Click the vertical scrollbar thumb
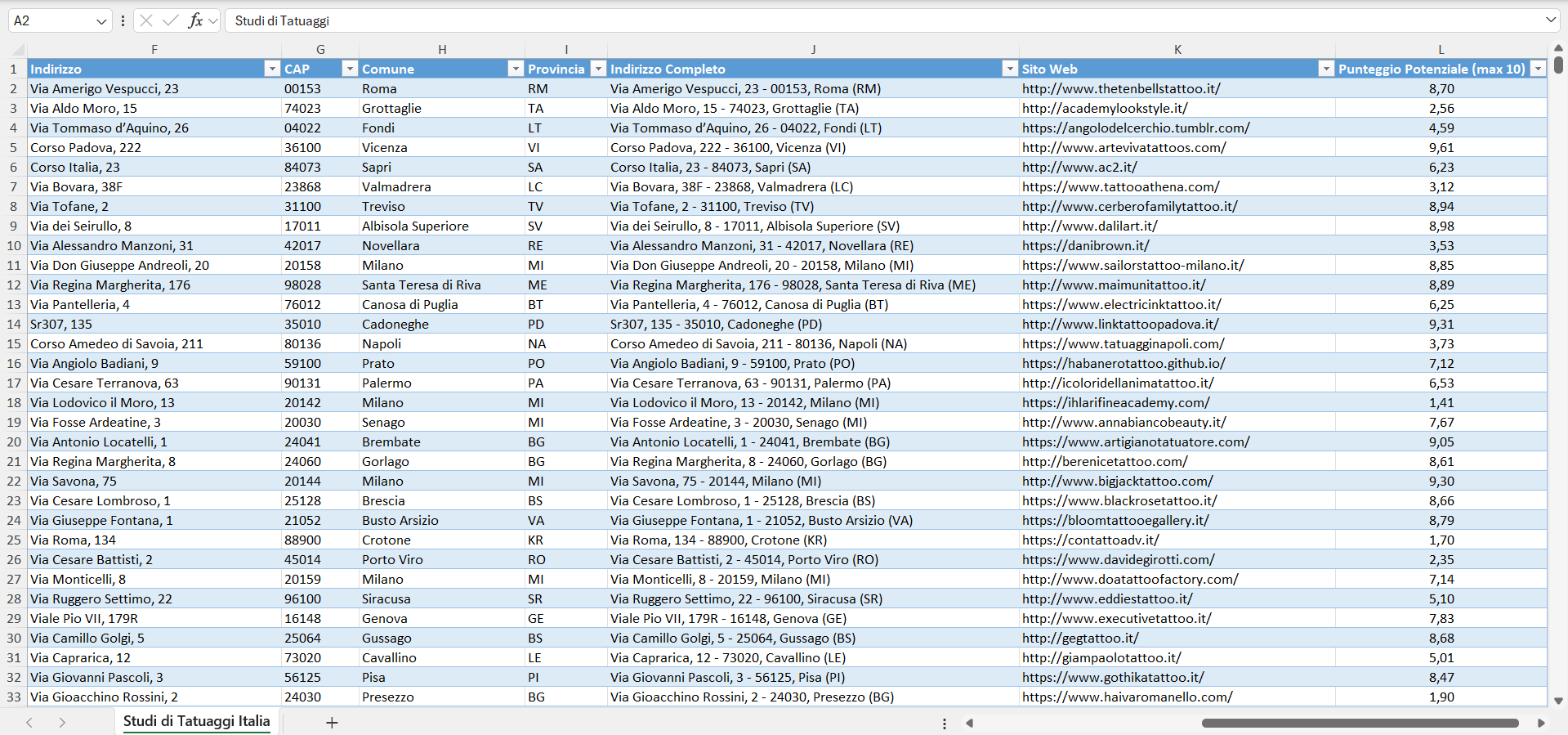 click(1558, 65)
